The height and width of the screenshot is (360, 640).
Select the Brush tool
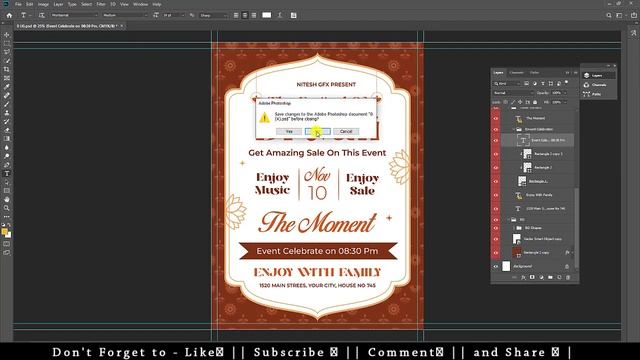click(x=7, y=104)
